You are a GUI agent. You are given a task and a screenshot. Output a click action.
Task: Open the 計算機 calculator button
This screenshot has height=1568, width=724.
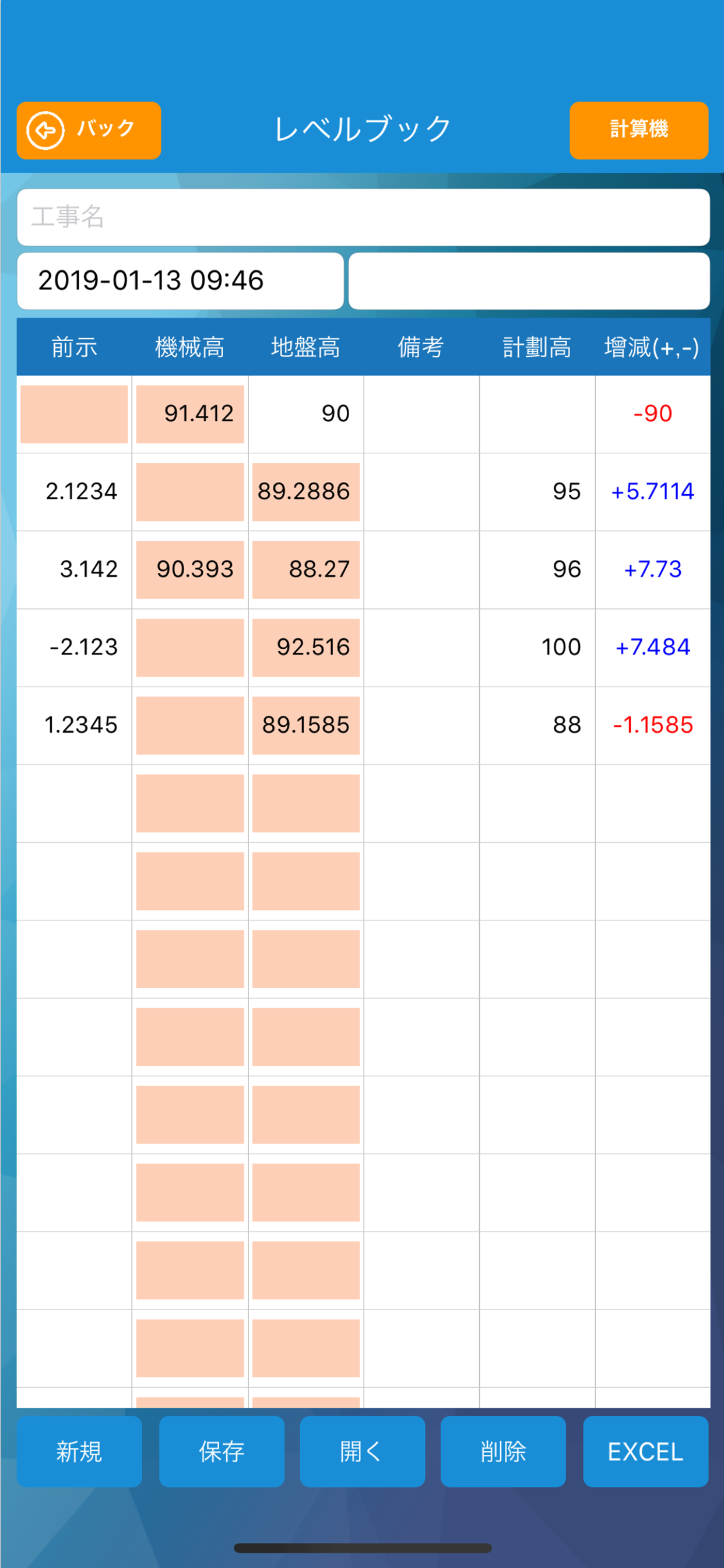coord(639,130)
